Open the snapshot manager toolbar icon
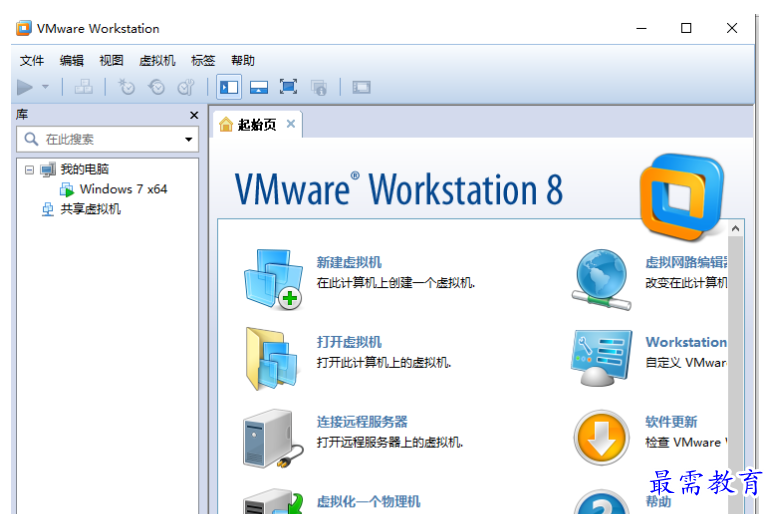The width and height of the screenshot is (771, 514). click(186, 88)
